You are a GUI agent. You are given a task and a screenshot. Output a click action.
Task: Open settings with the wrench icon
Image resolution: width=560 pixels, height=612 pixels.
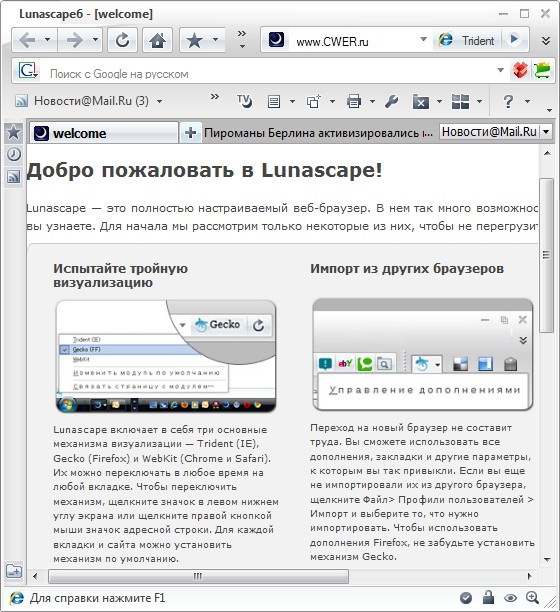[391, 102]
